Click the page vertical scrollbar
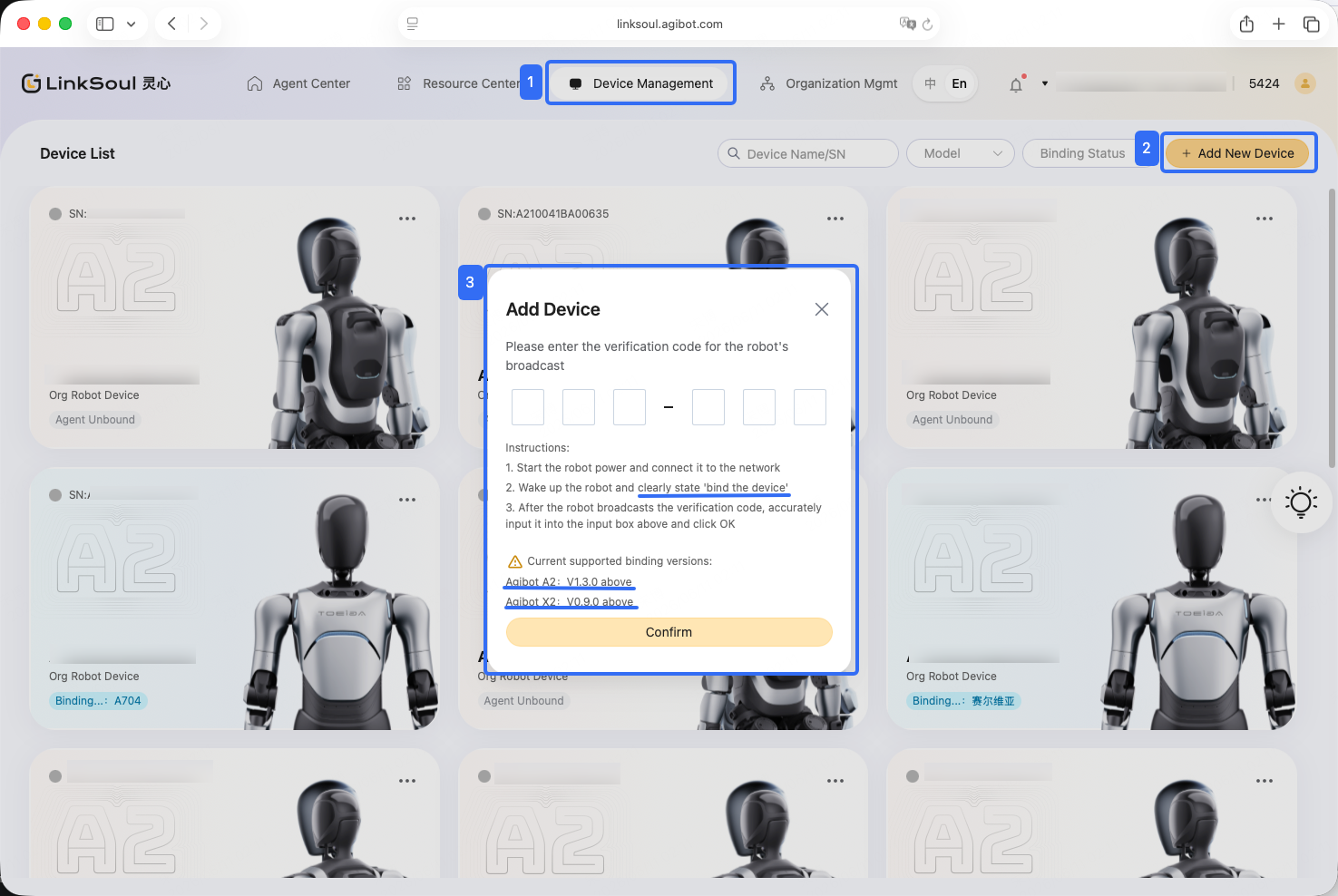This screenshot has height=896, width=1338. pos(1332,328)
